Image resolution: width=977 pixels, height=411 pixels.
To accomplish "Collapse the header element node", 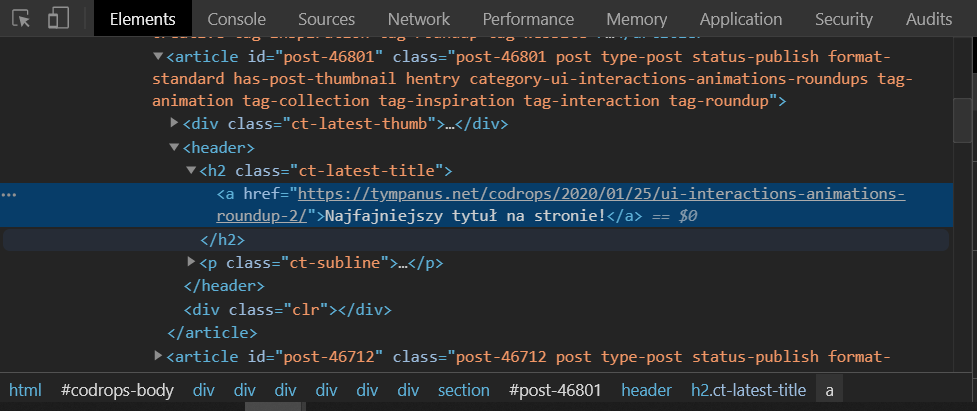I will coord(174,148).
